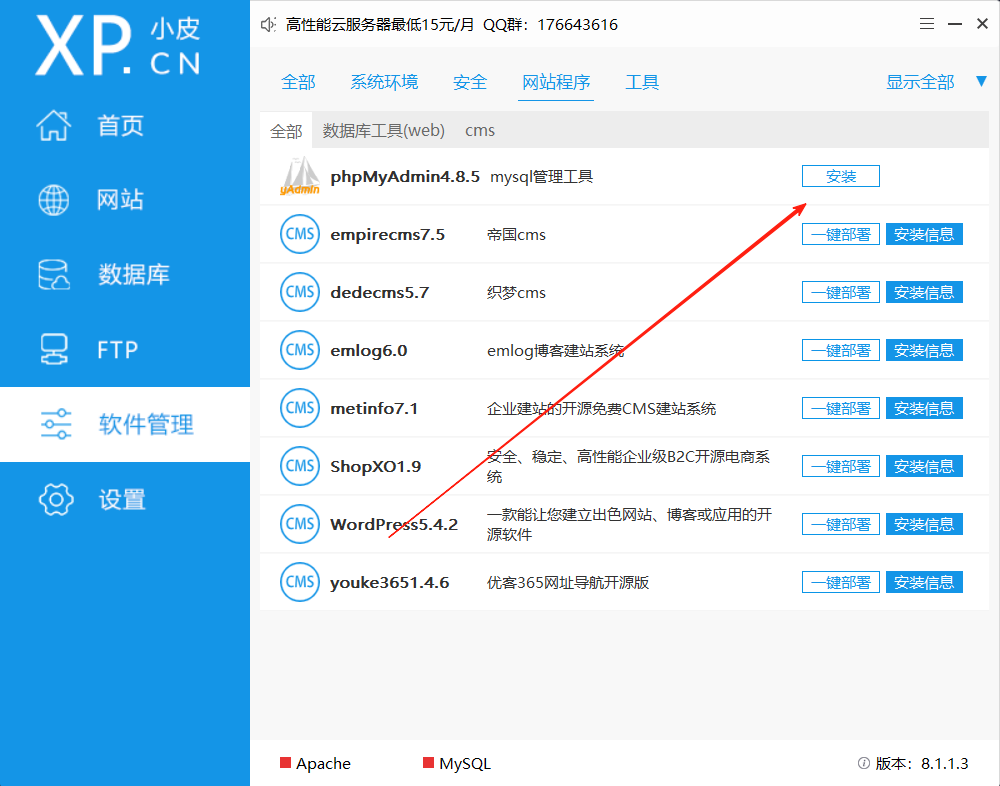Click the phpMyAdmin sailboat icon
This screenshot has height=786, width=1000.
[x=299, y=176]
